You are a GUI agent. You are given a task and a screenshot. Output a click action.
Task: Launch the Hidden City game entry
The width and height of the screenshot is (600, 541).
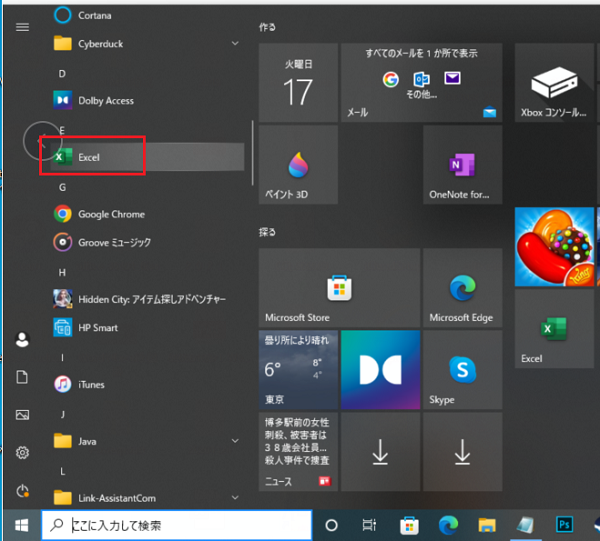(x=147, y=299)
